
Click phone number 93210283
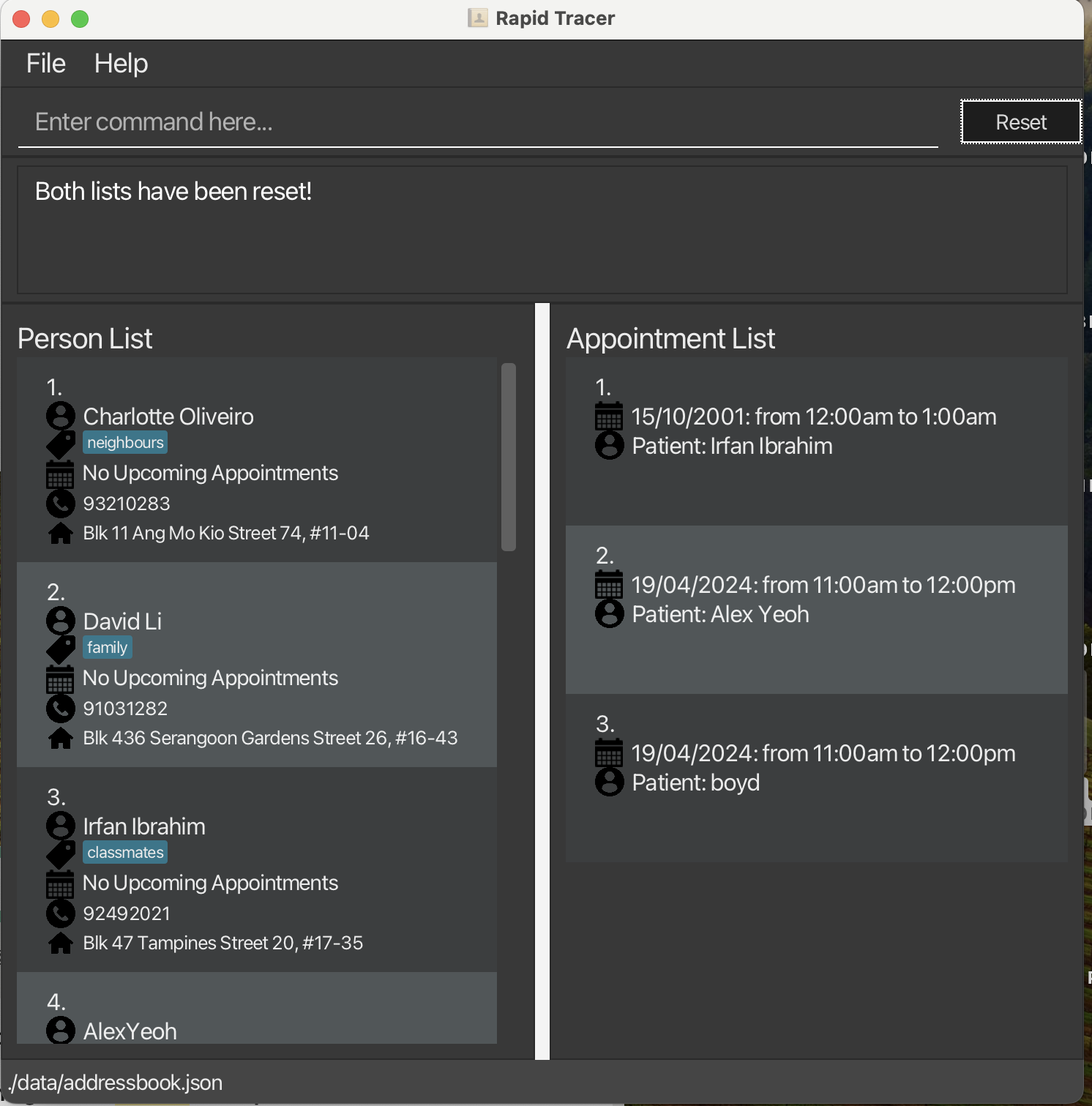click(x=127, y=504)
